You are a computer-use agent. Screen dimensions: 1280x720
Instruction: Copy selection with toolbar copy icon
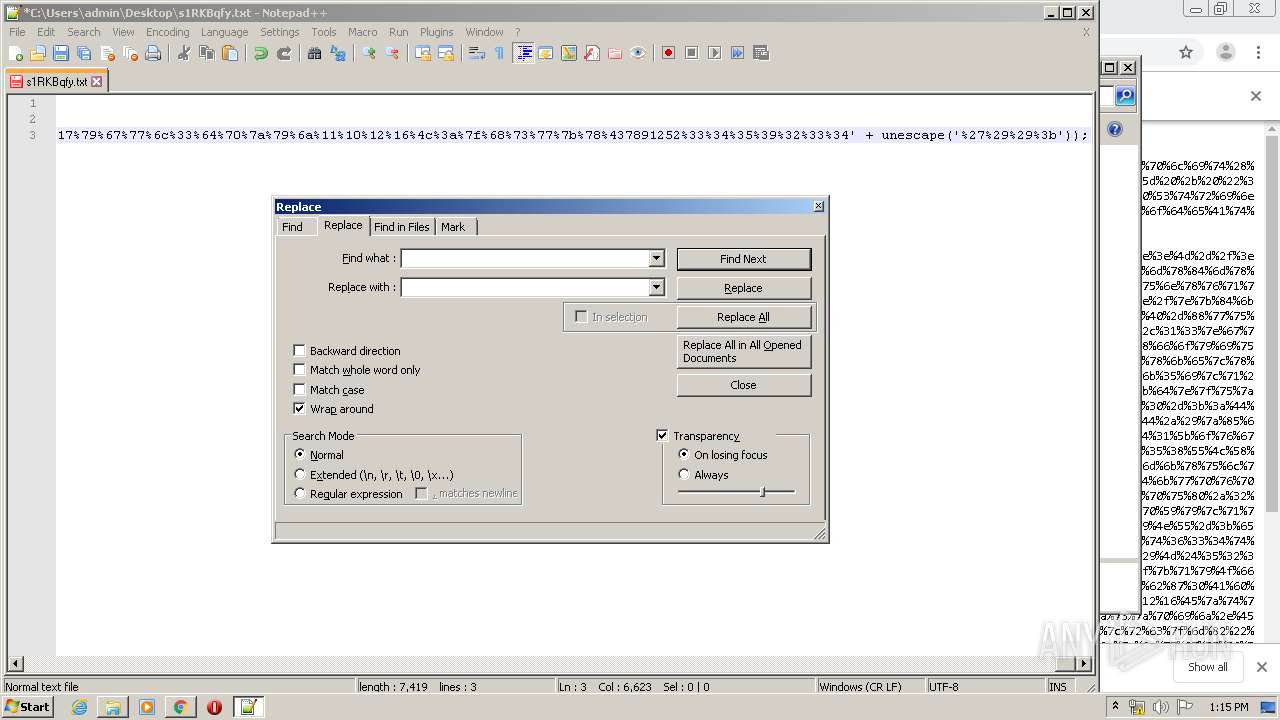coord(206,53)
